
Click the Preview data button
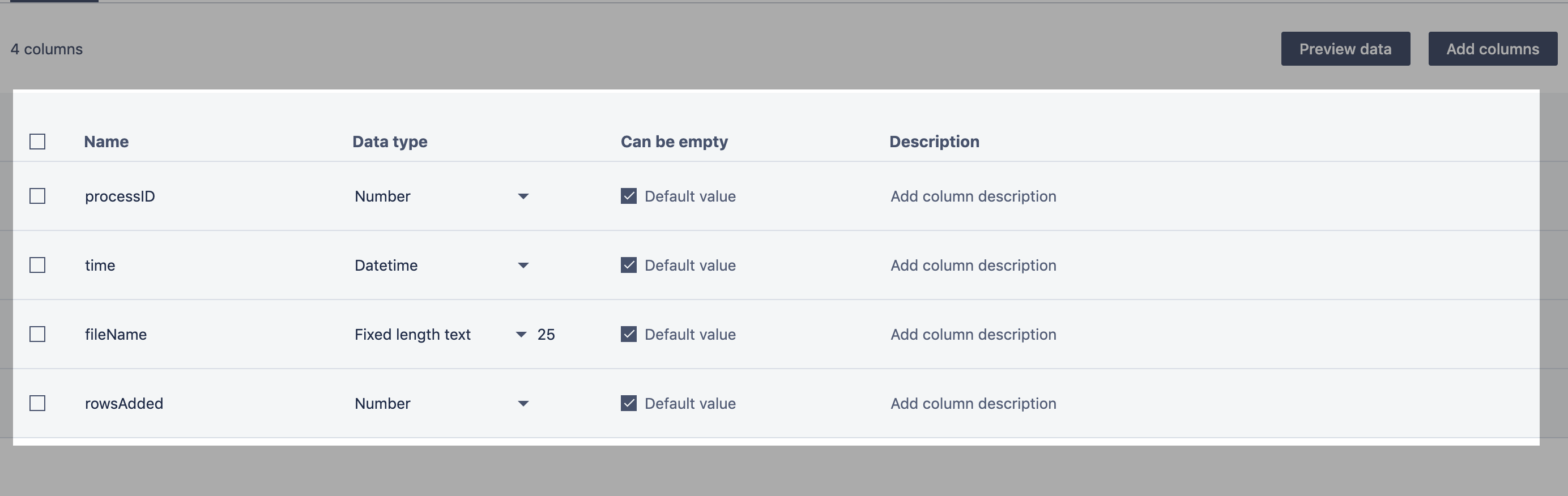tap(1345, 49)
